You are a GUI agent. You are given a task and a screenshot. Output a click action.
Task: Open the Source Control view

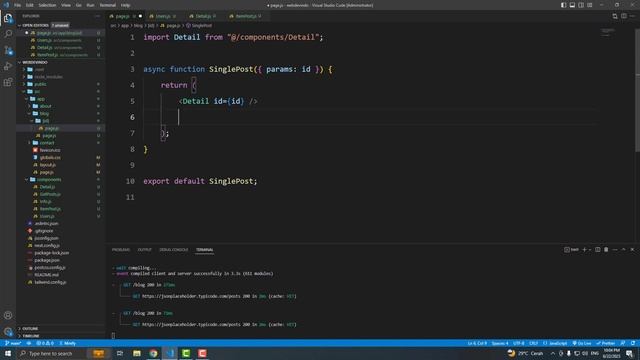(8, 50)
